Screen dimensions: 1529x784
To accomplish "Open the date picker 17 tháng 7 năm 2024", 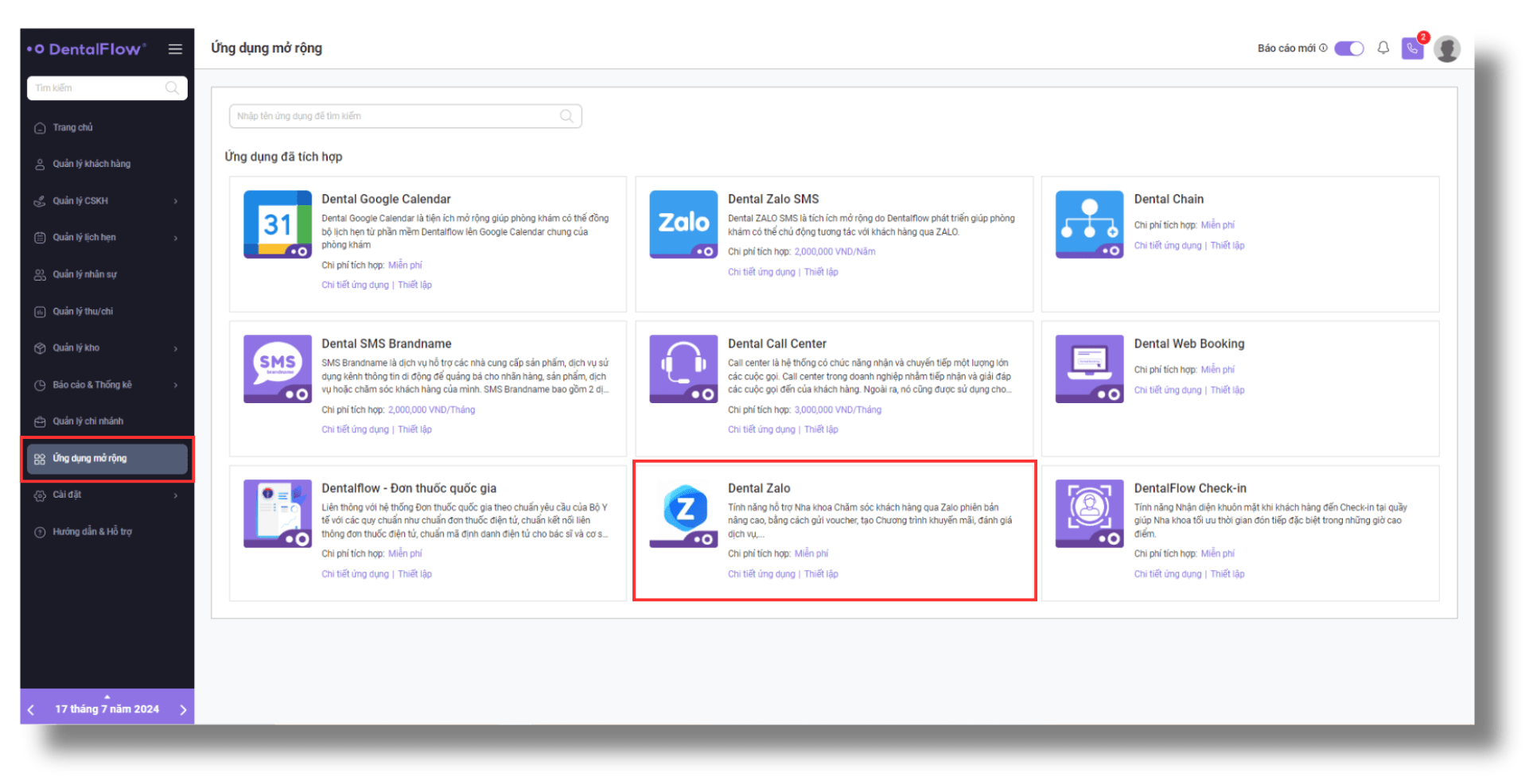I will [x=107, y=708].
